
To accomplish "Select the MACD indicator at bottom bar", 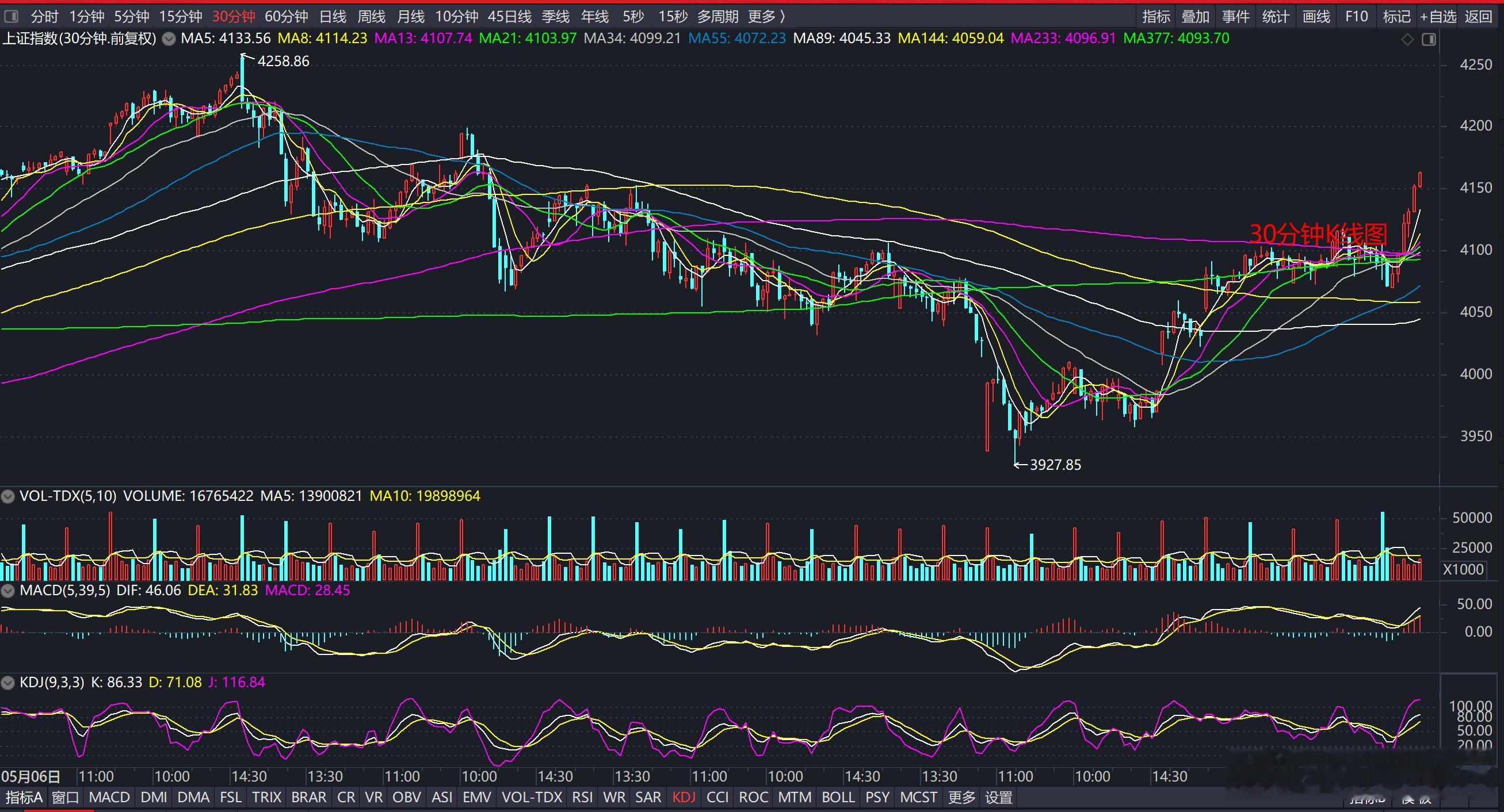I will pyautogui.click(x=109, y=798).
